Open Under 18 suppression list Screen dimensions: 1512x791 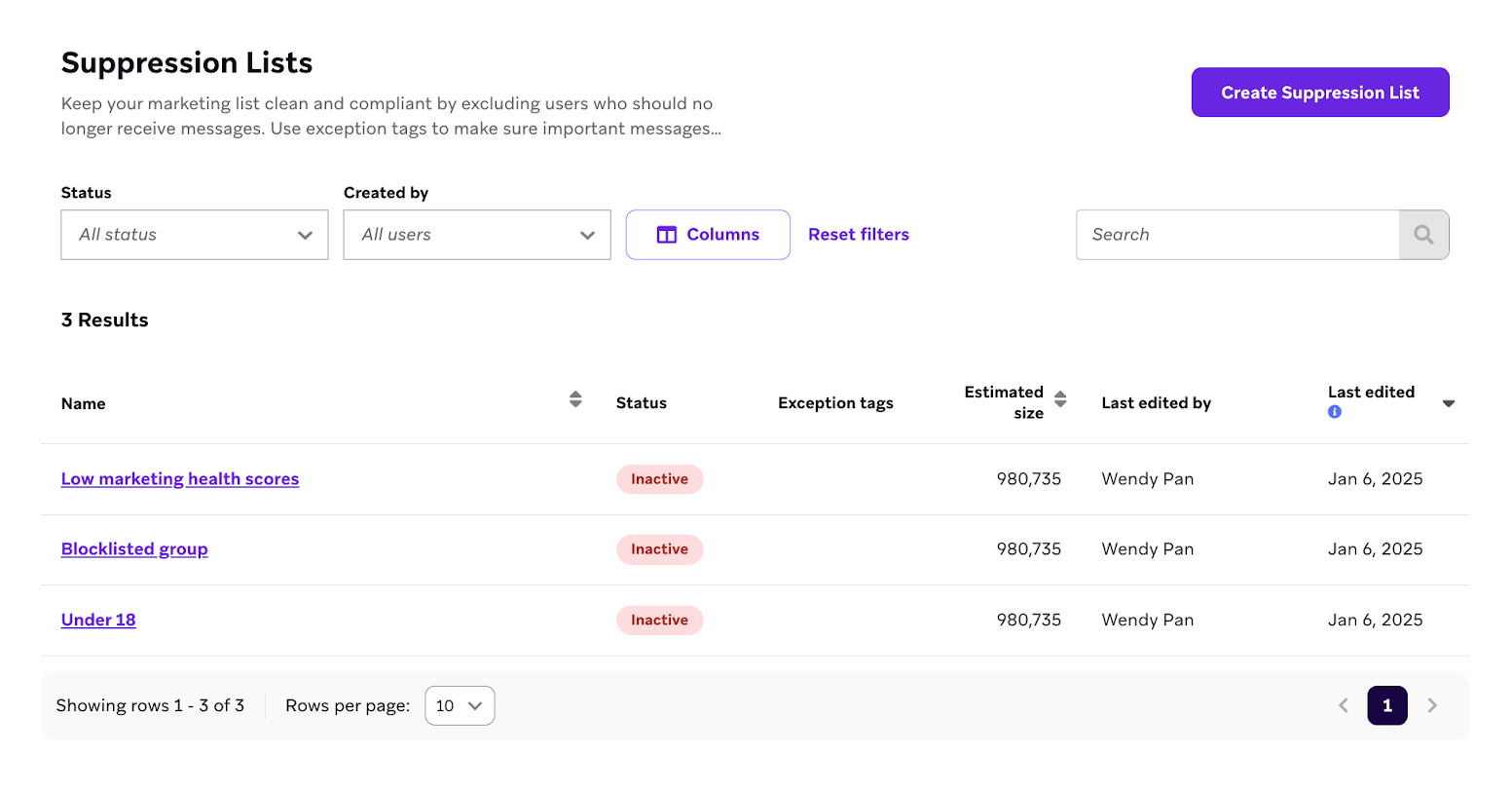click(98, 621)
